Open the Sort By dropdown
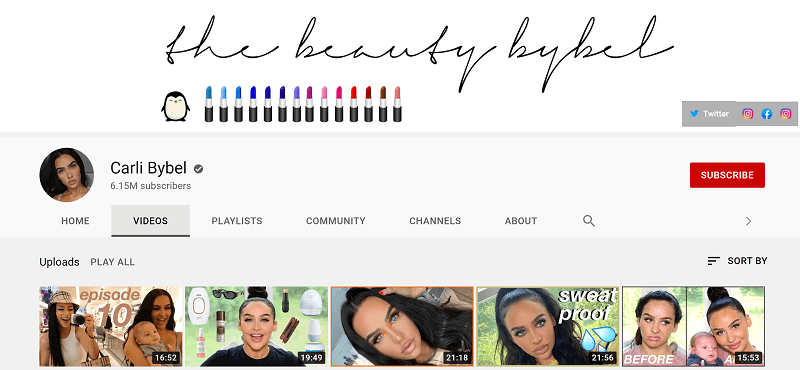 (x=737, y=261)
